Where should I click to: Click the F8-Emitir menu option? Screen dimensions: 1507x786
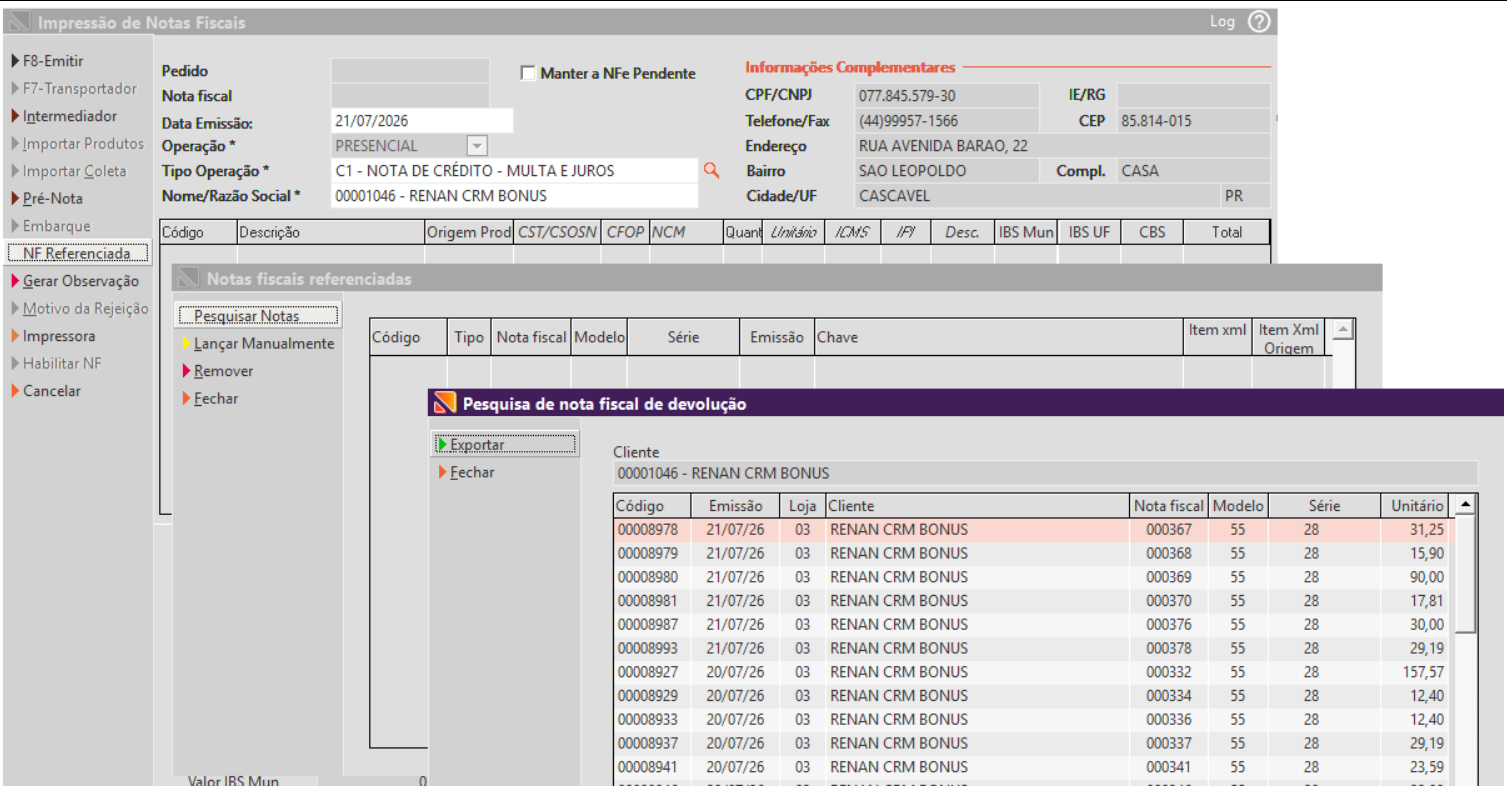(x=53, y=61)
